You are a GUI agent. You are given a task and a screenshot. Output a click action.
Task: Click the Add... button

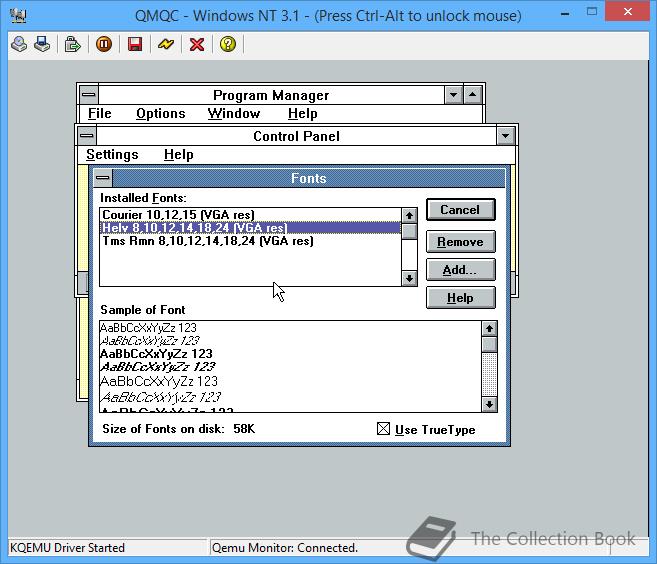click(460, 270)
